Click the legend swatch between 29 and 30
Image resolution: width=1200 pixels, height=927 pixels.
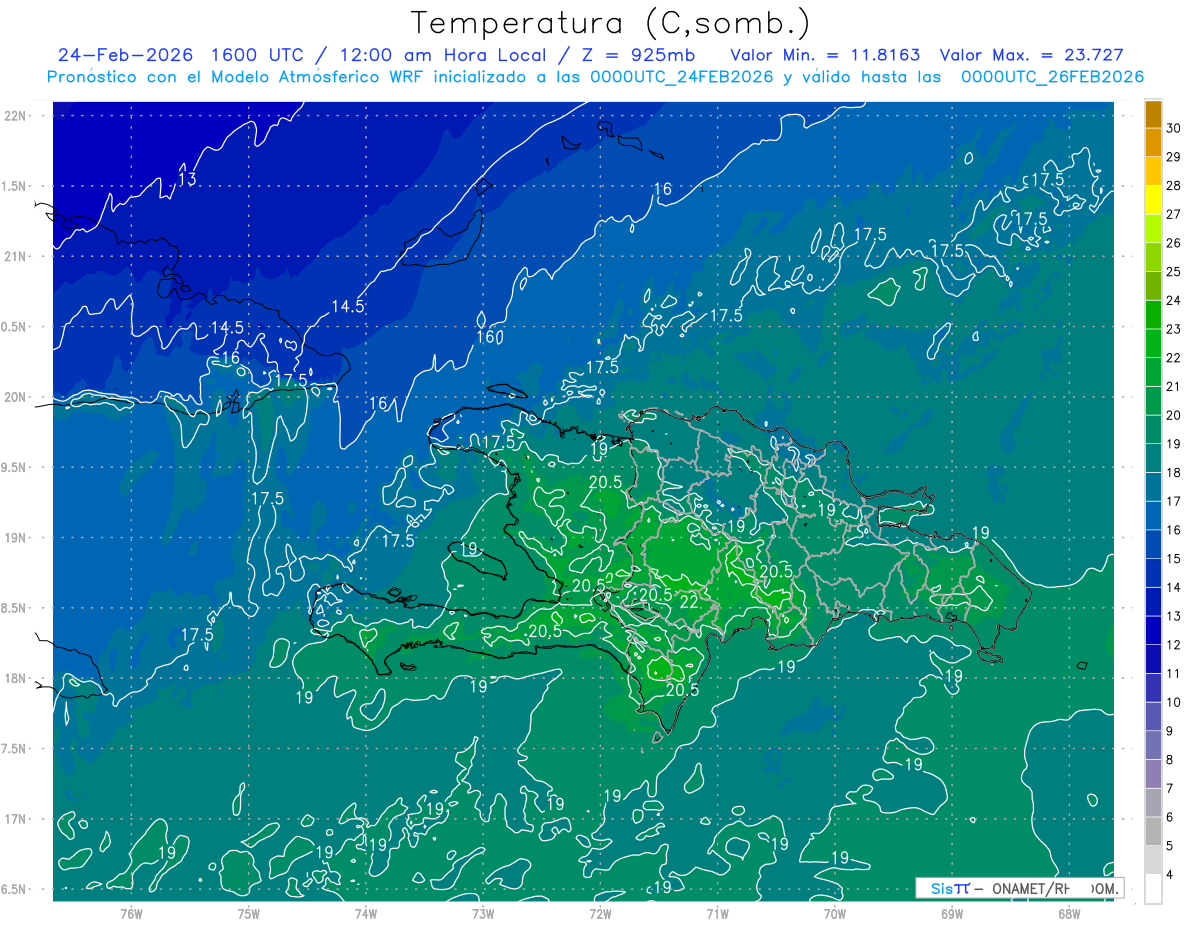point(1153,143)
